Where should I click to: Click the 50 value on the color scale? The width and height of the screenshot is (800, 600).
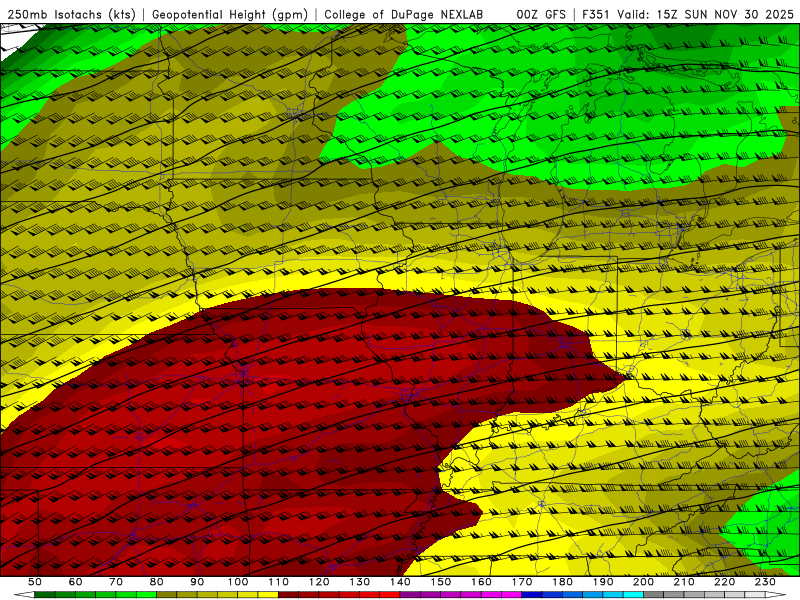35,582
